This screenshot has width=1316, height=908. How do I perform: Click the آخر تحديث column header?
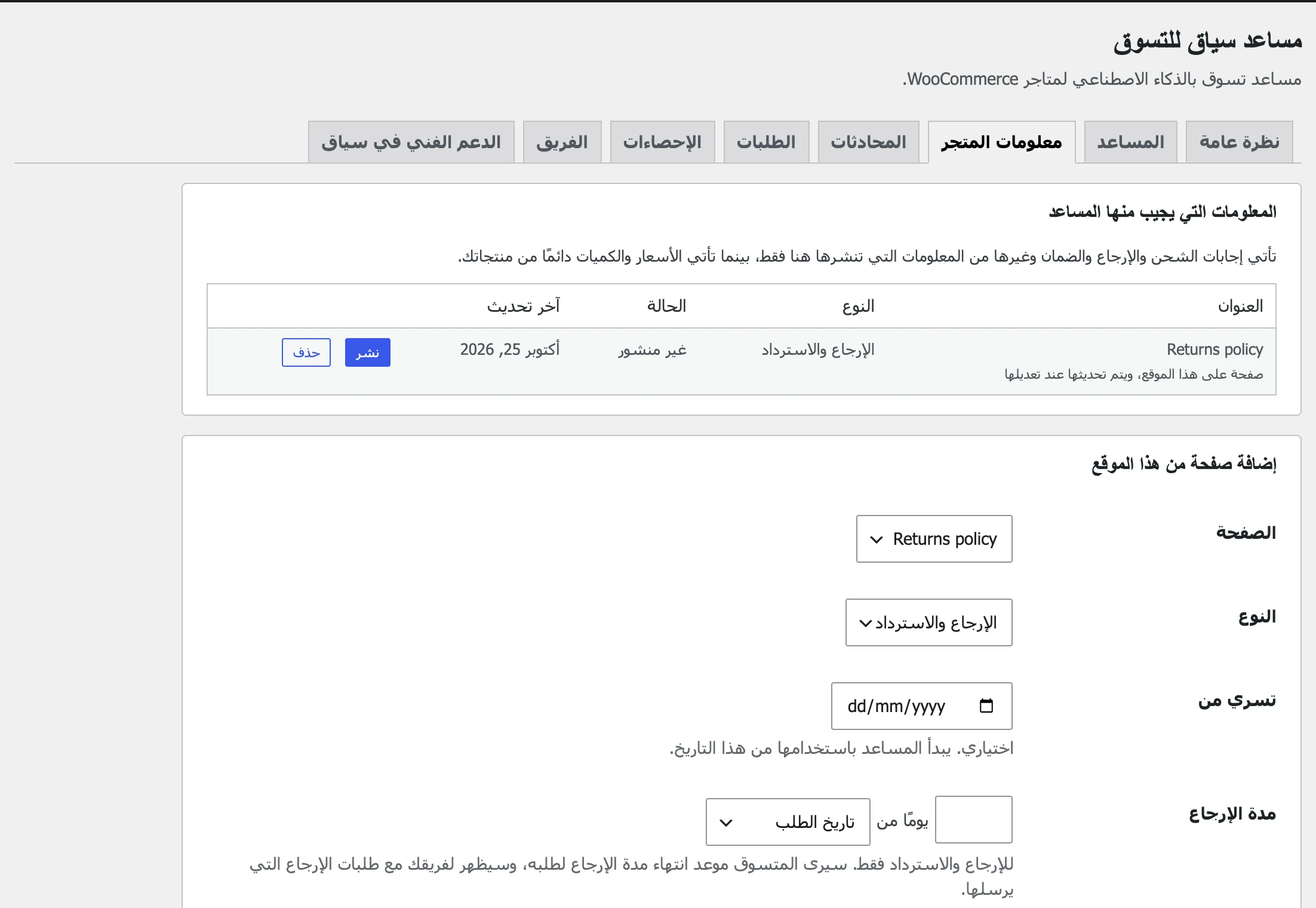pyautogui.click(x=523, y=306)
